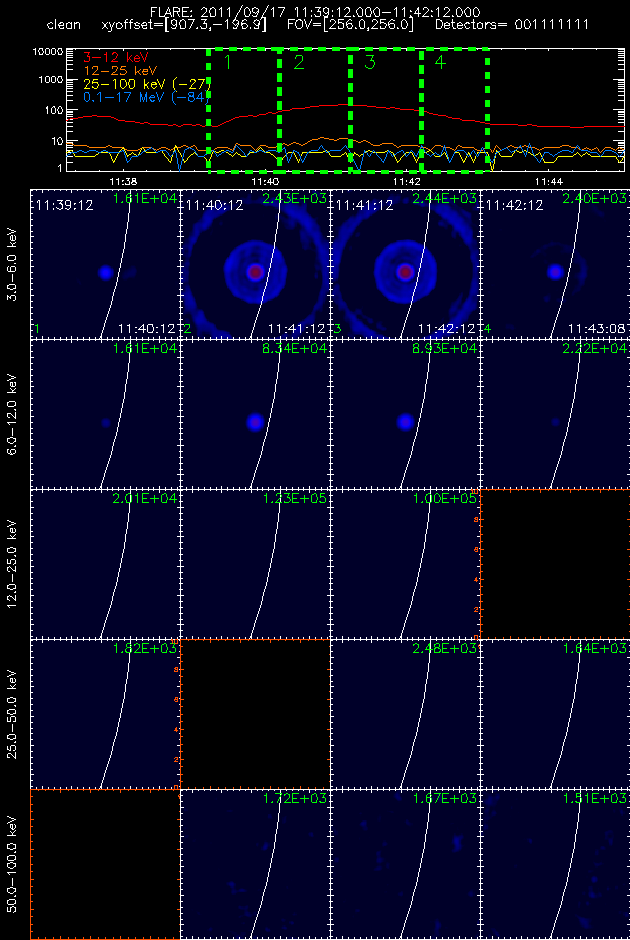
Task: Select interval number 4 in the light curve
Action: pyautogui.click(x=440, y=62)
